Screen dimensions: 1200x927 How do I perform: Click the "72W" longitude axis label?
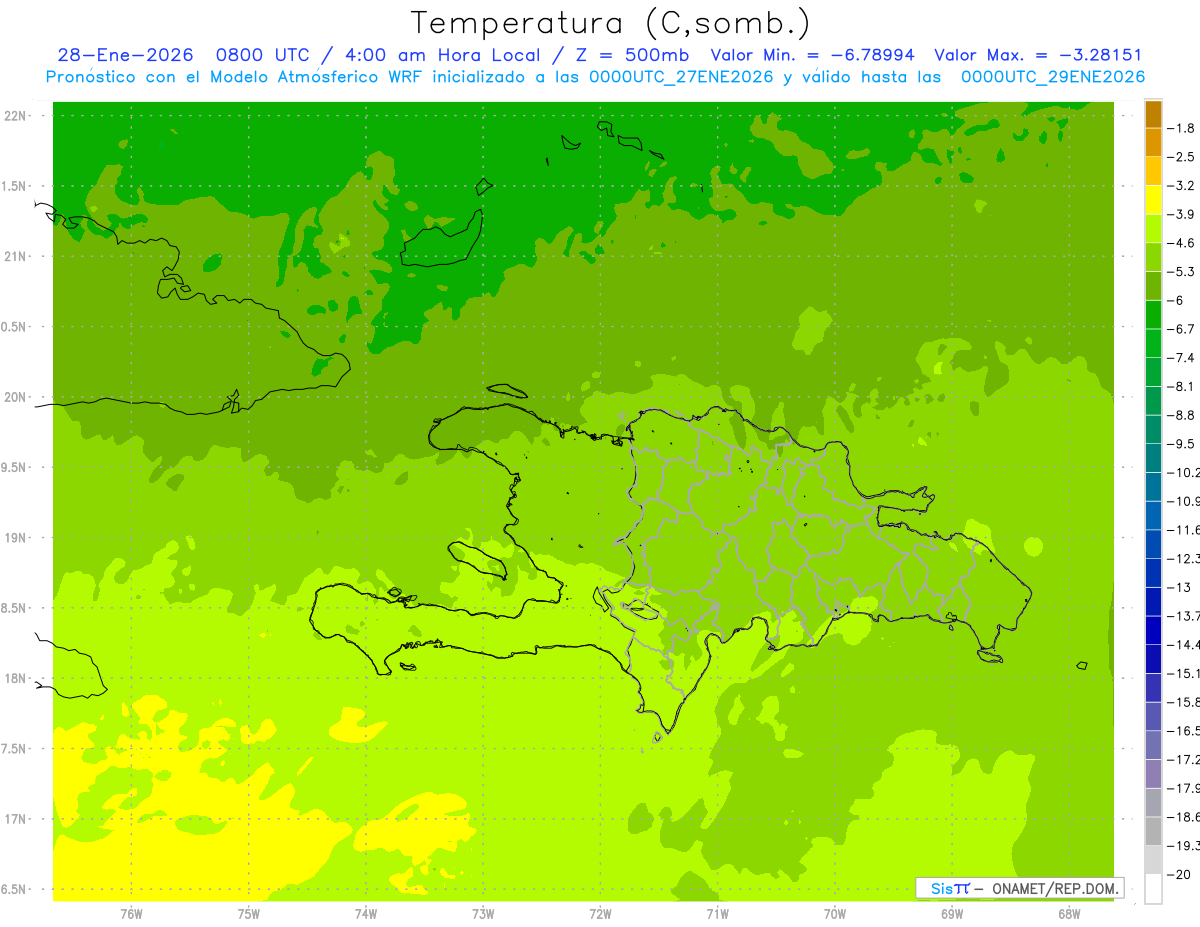[600, 914]
